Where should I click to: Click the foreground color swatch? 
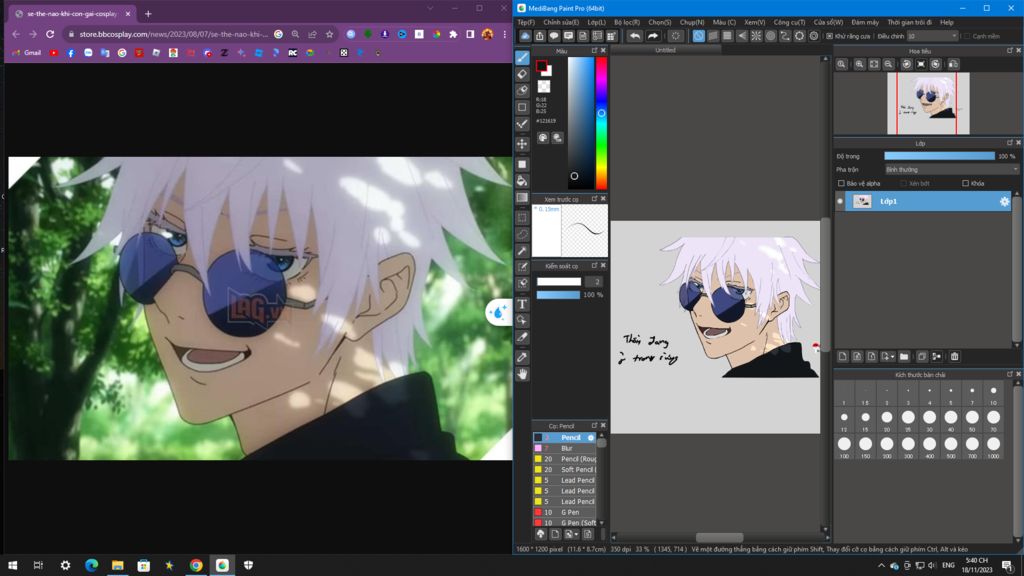[x=541, y=65]
